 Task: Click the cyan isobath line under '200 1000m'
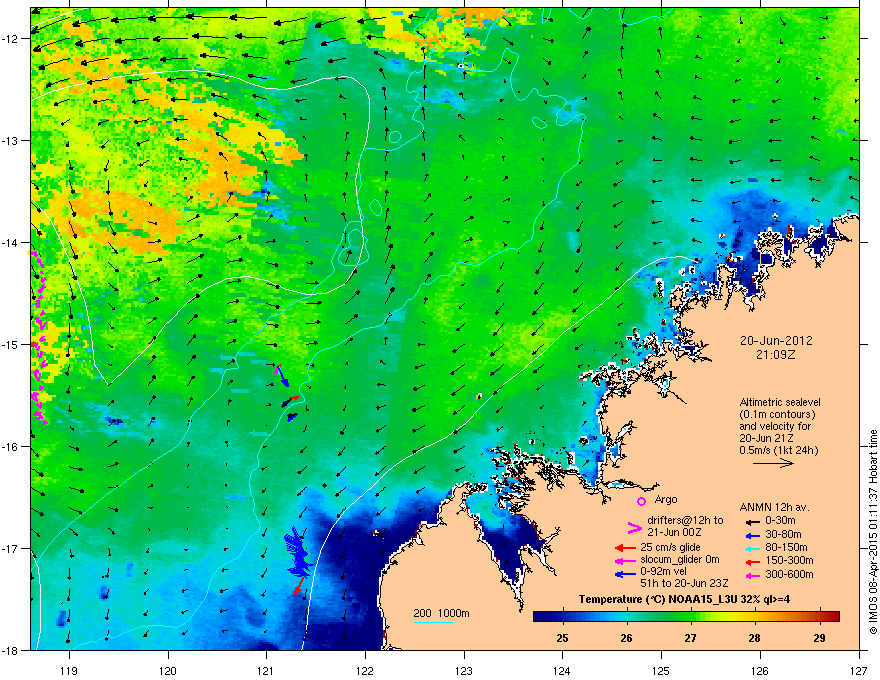pos(433,622)
